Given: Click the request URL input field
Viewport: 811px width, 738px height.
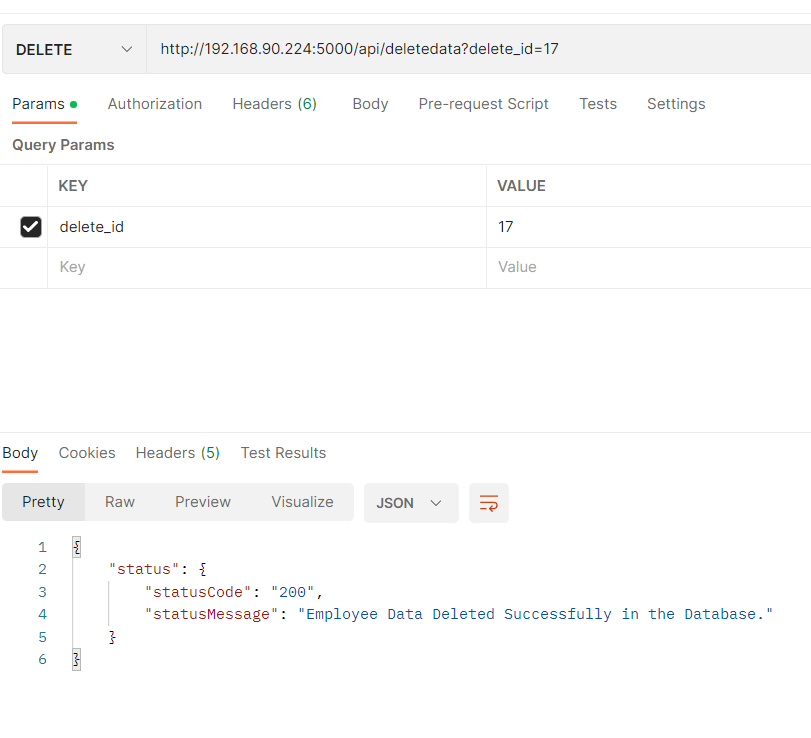Looking at the screenshot, I should (478, 49).
